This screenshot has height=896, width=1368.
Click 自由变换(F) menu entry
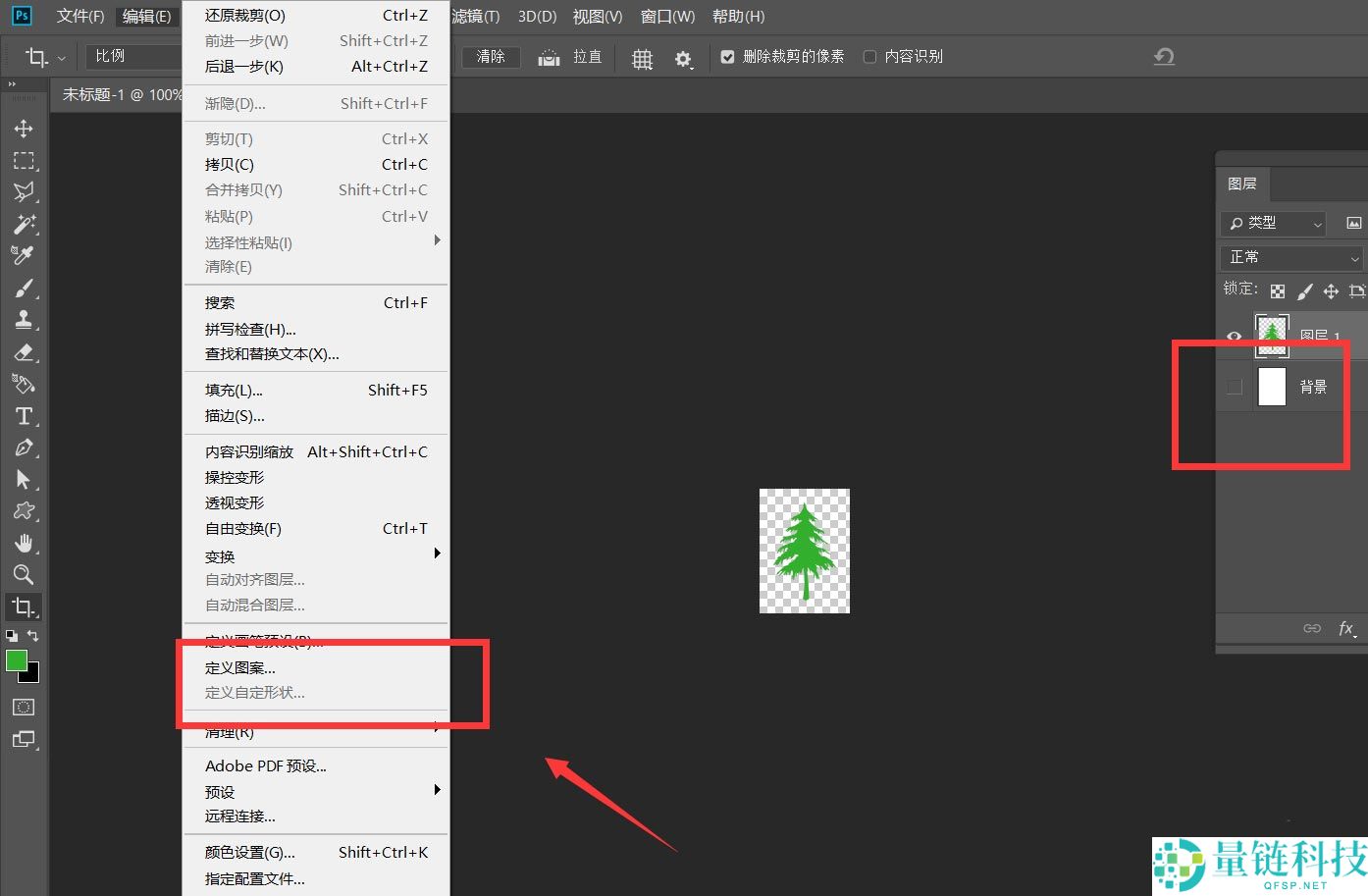click(243, 529)
